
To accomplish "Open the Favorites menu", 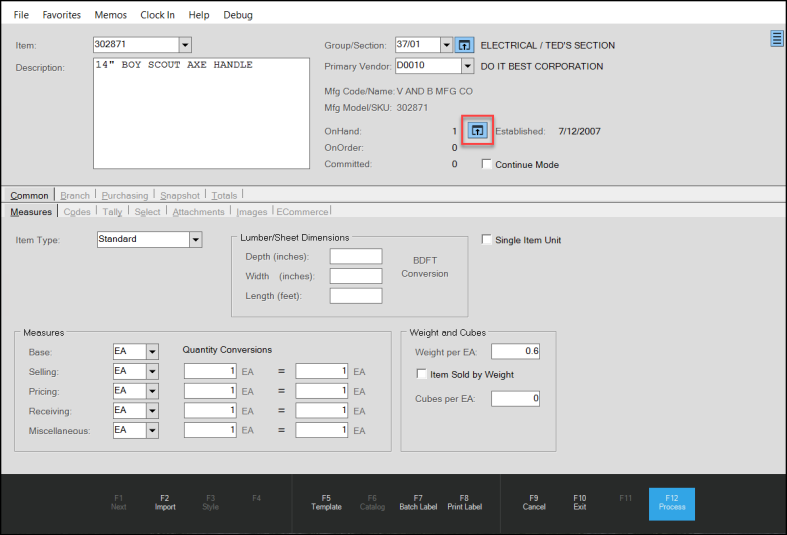I will click(61, 15).
